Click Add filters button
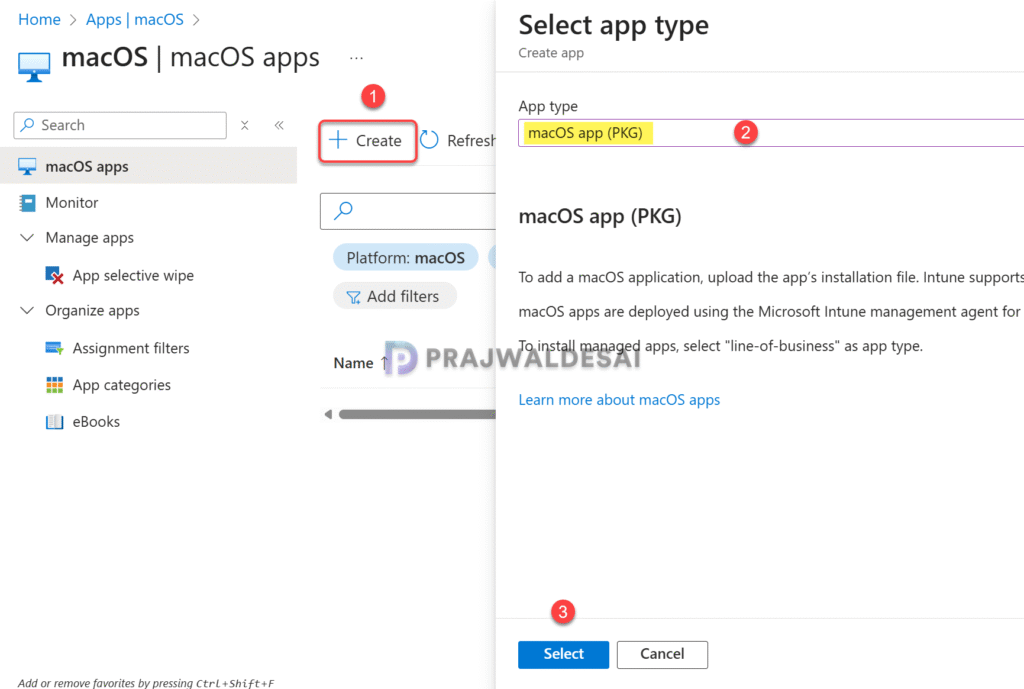The width and height of the screenshot is (1024, 689). coord(394,296)
